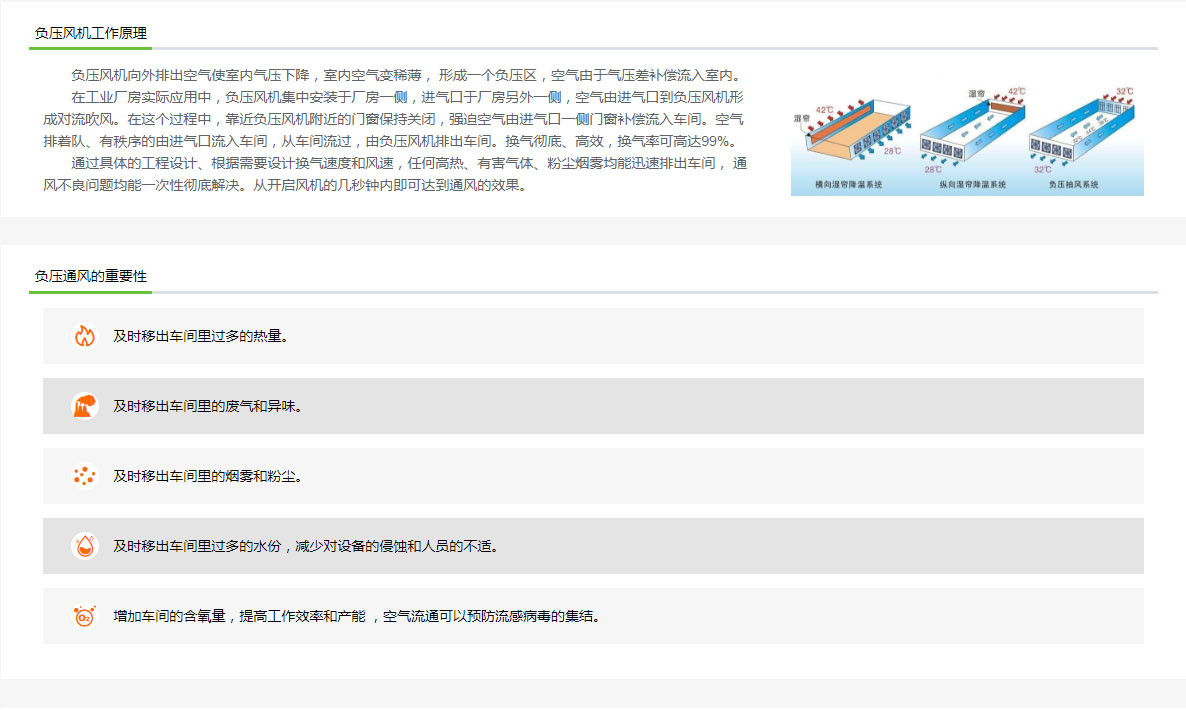The height and width of the screenshot is (710, 1186).
Task: Click the text 及时移出车间里的烟雾和粉尘
Action: pyautogui.click(x=207, y=476)
